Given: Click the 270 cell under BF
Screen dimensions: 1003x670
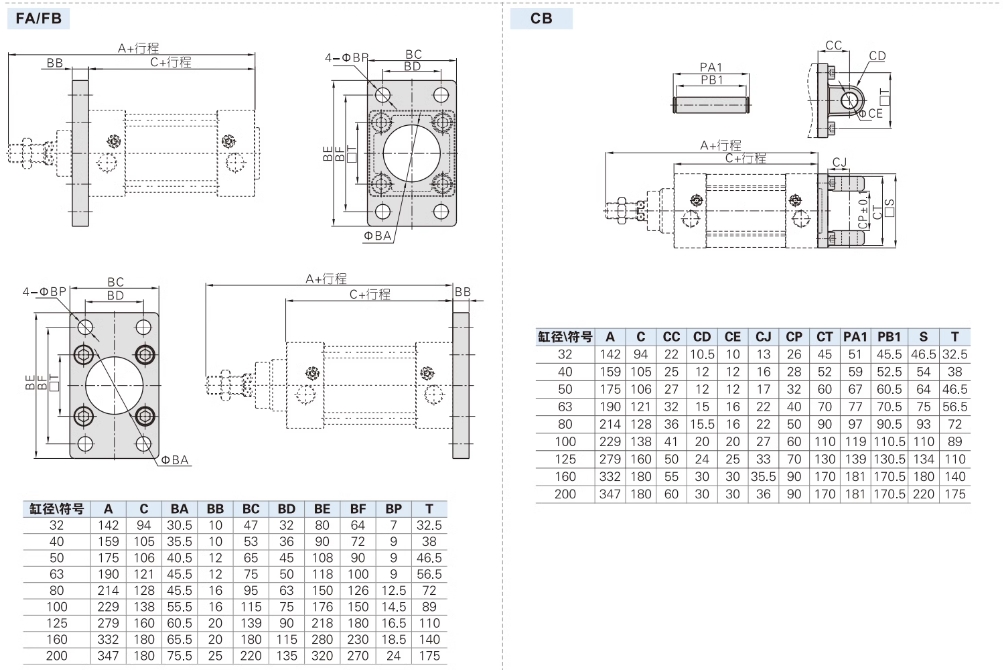Looking at the screenshot, I should coord(358,656).
